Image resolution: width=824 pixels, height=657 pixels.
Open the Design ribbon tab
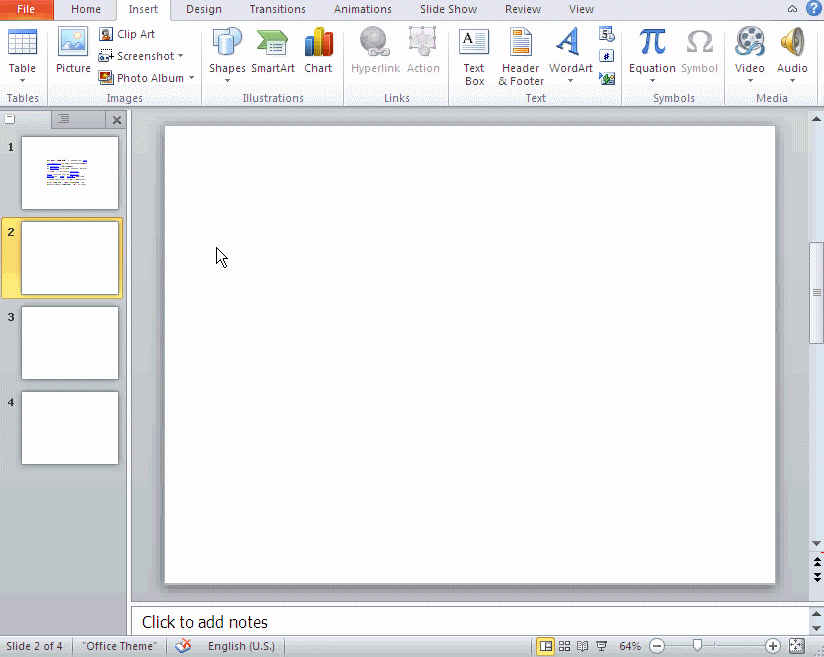point(204,10)
